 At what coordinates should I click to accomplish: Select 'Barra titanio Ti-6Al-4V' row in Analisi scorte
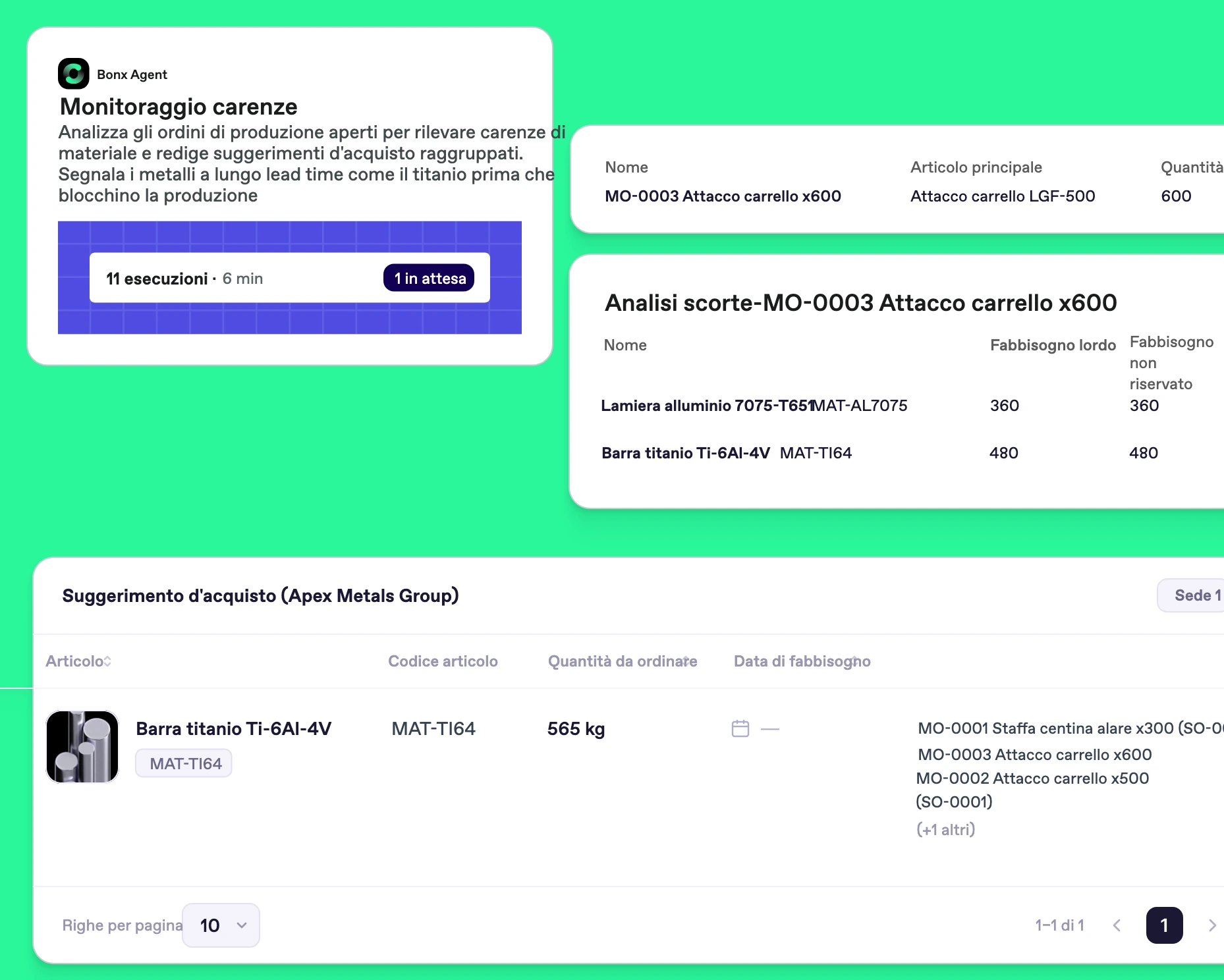coord(686,452)
